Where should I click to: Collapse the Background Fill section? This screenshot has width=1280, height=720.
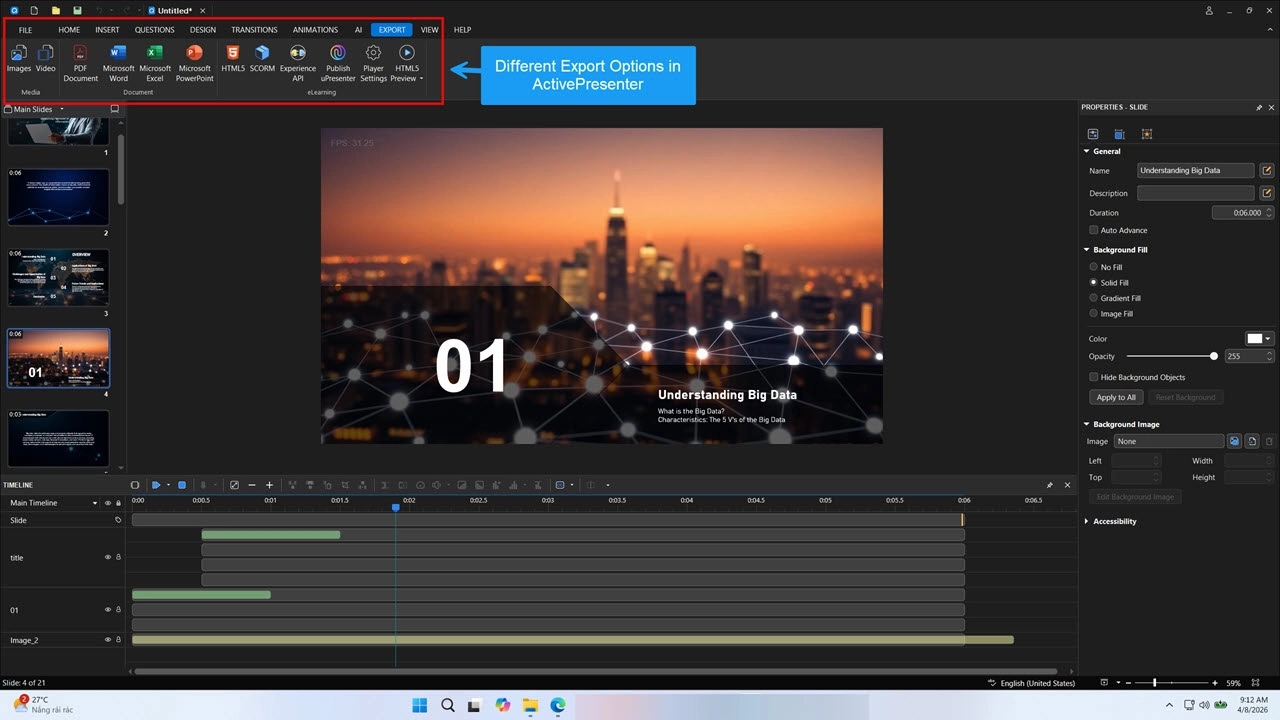(x=1087, y=249)
